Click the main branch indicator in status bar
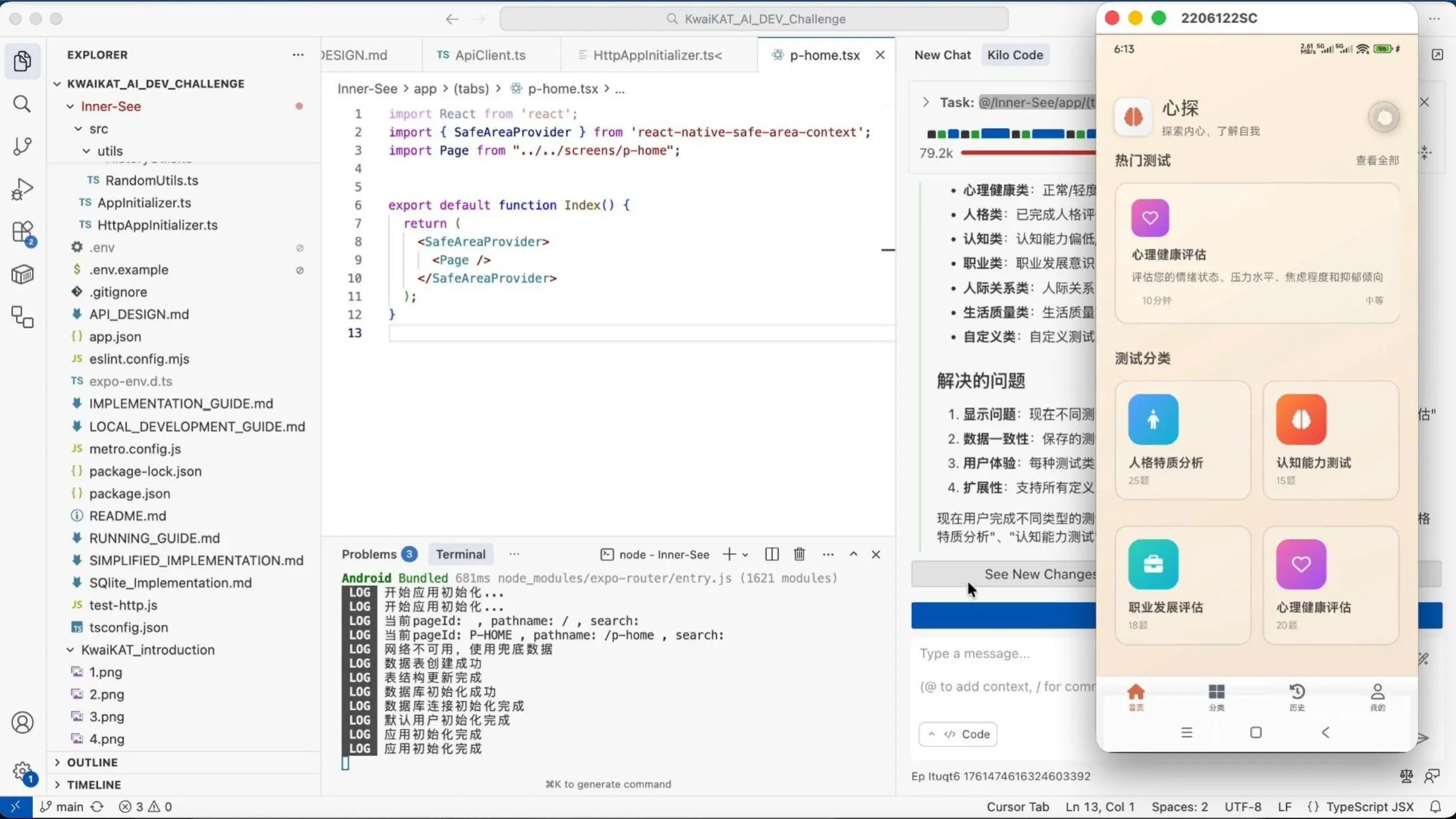Viewport: 1456px width, 819px height. [63, 807]
